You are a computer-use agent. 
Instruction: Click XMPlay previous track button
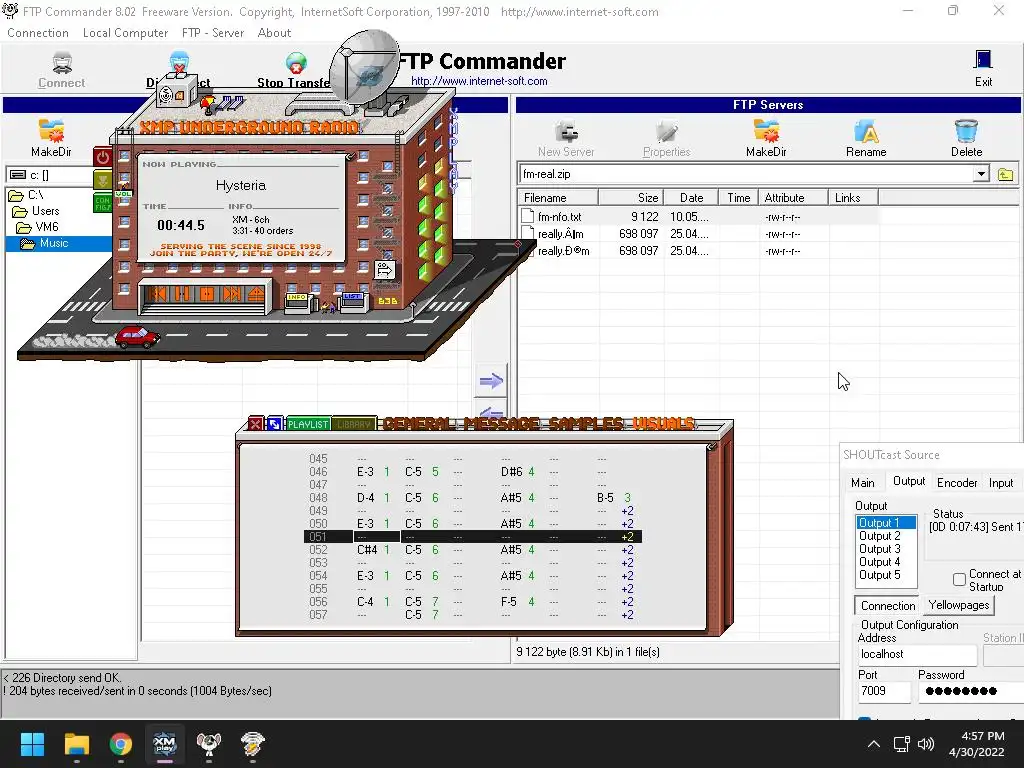(x=157, y=294)
